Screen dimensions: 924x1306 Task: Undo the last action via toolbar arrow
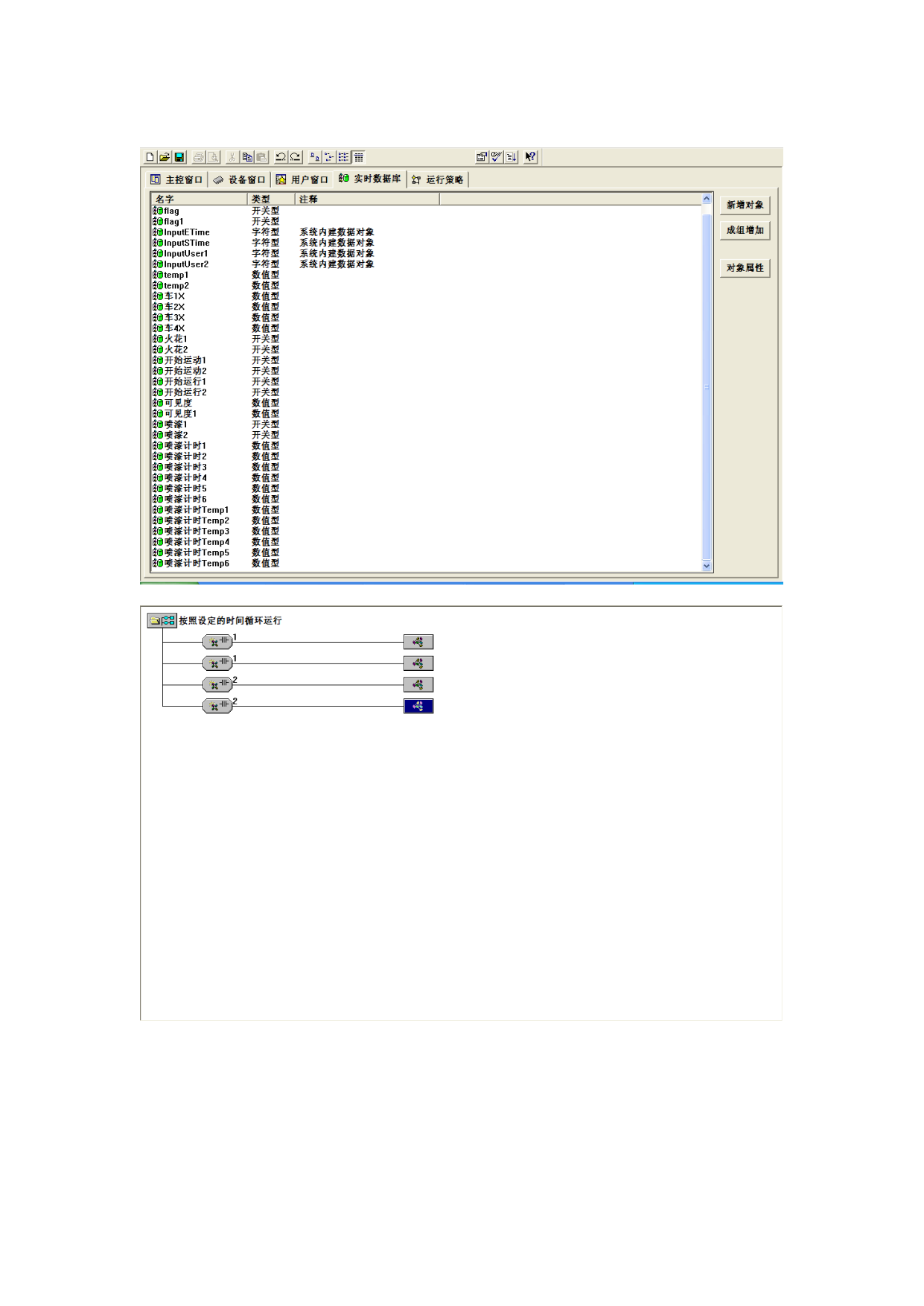[281, 157]
